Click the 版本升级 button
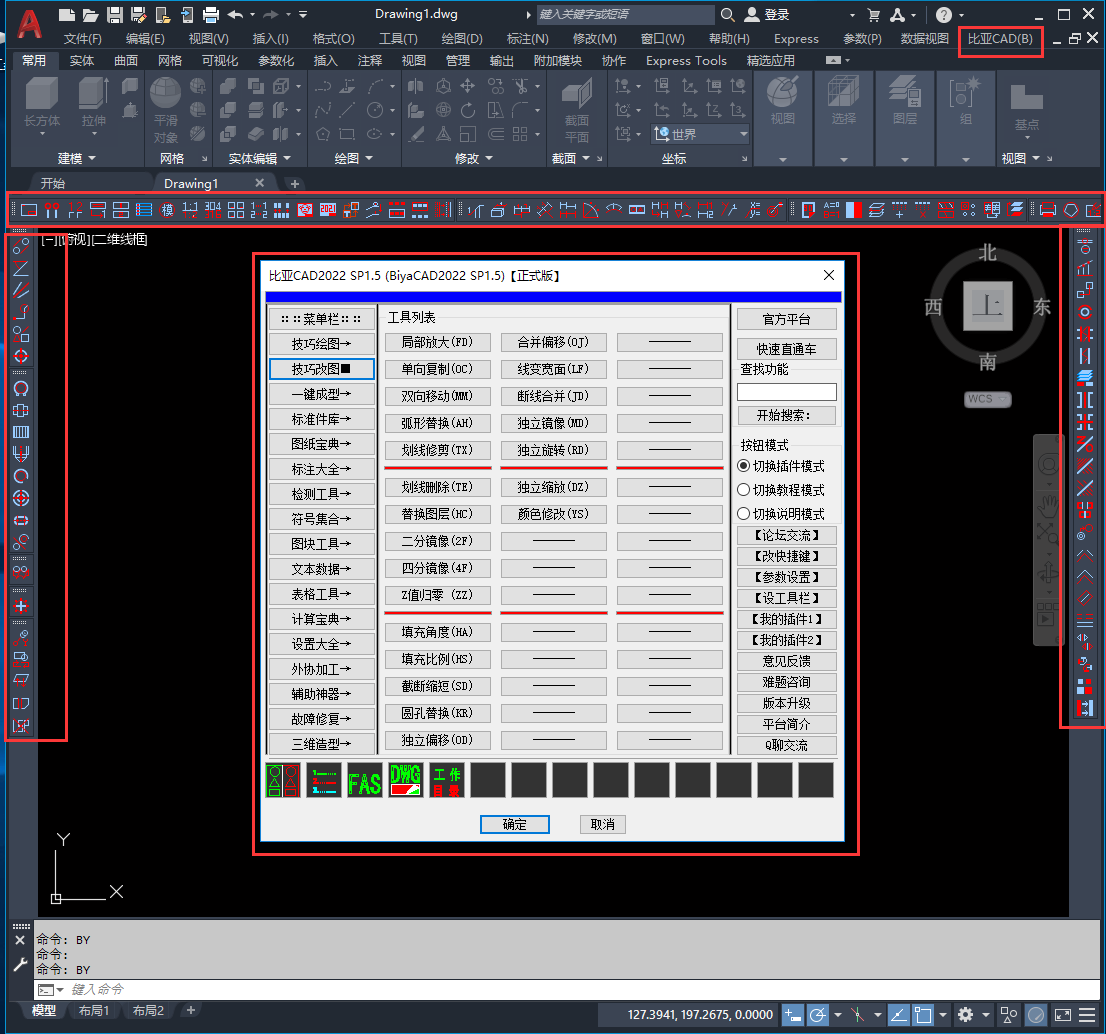Image resolution: width=1106 pixels, height=1034 pixels. (x=786, y=703)
